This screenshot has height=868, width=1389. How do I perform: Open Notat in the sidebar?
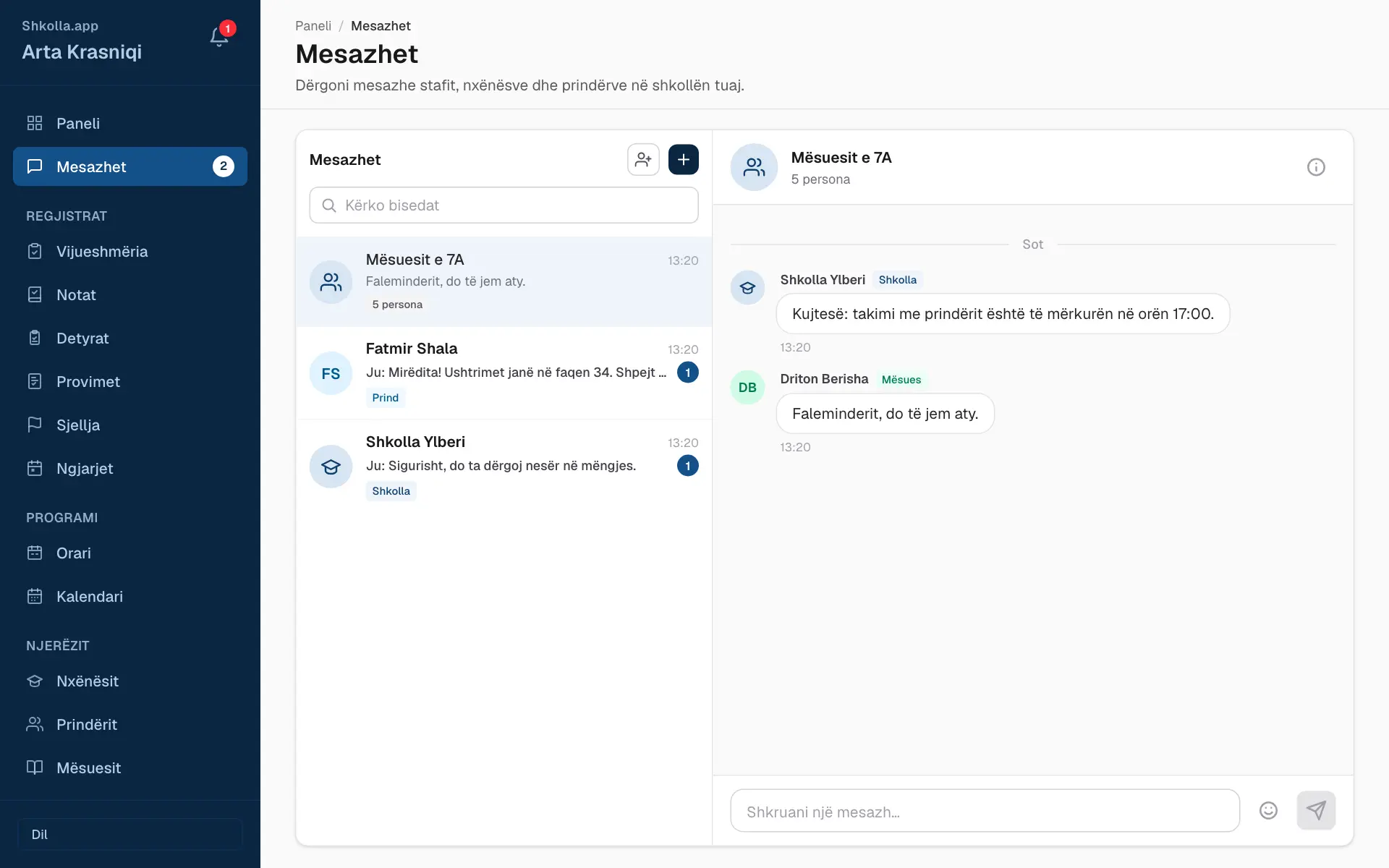pos(130,295)
